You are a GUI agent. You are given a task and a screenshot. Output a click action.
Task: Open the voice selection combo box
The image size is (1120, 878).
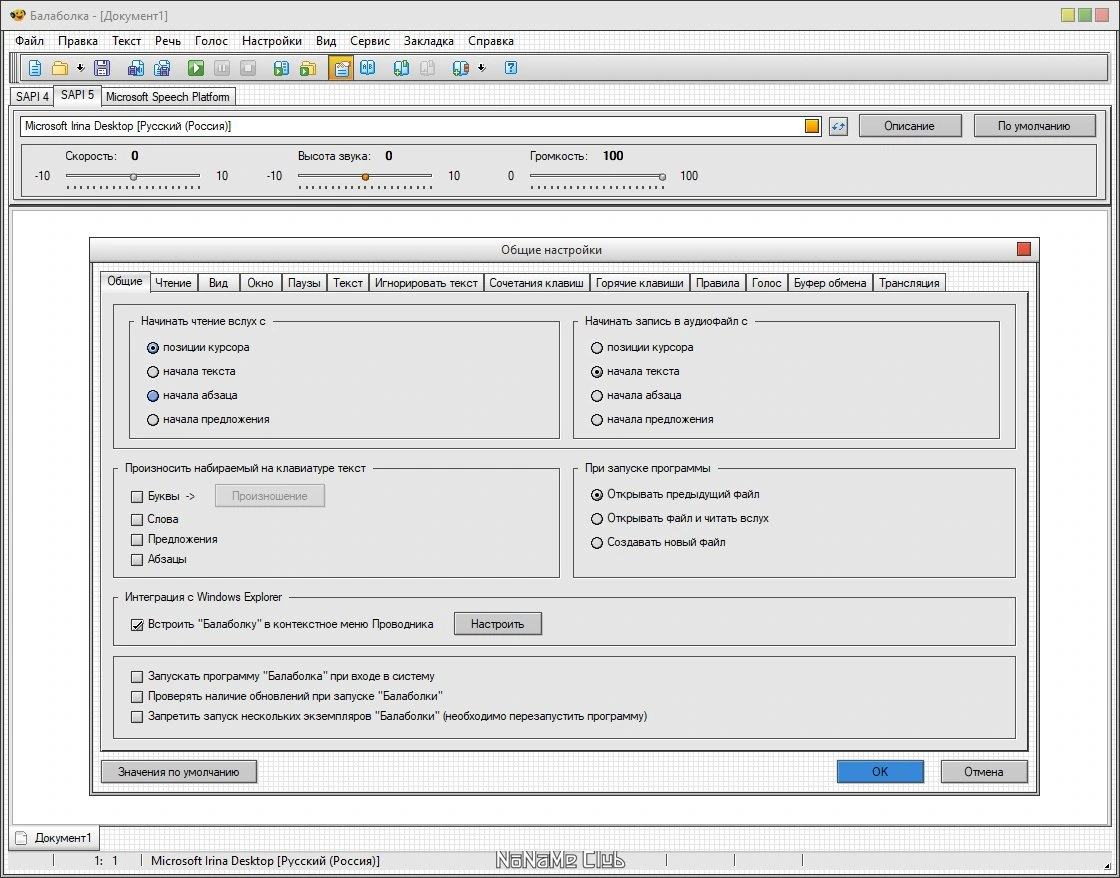[421, 126]
